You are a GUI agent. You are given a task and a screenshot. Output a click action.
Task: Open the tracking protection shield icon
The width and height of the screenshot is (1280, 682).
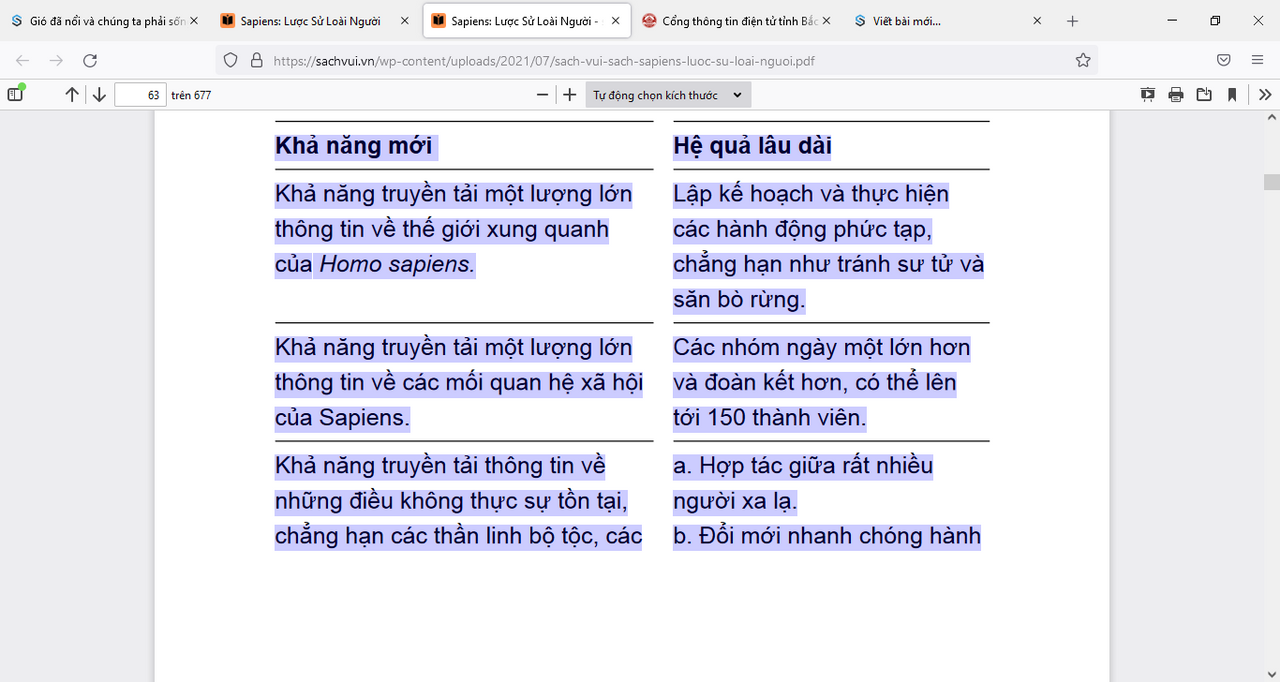(230, 60)
